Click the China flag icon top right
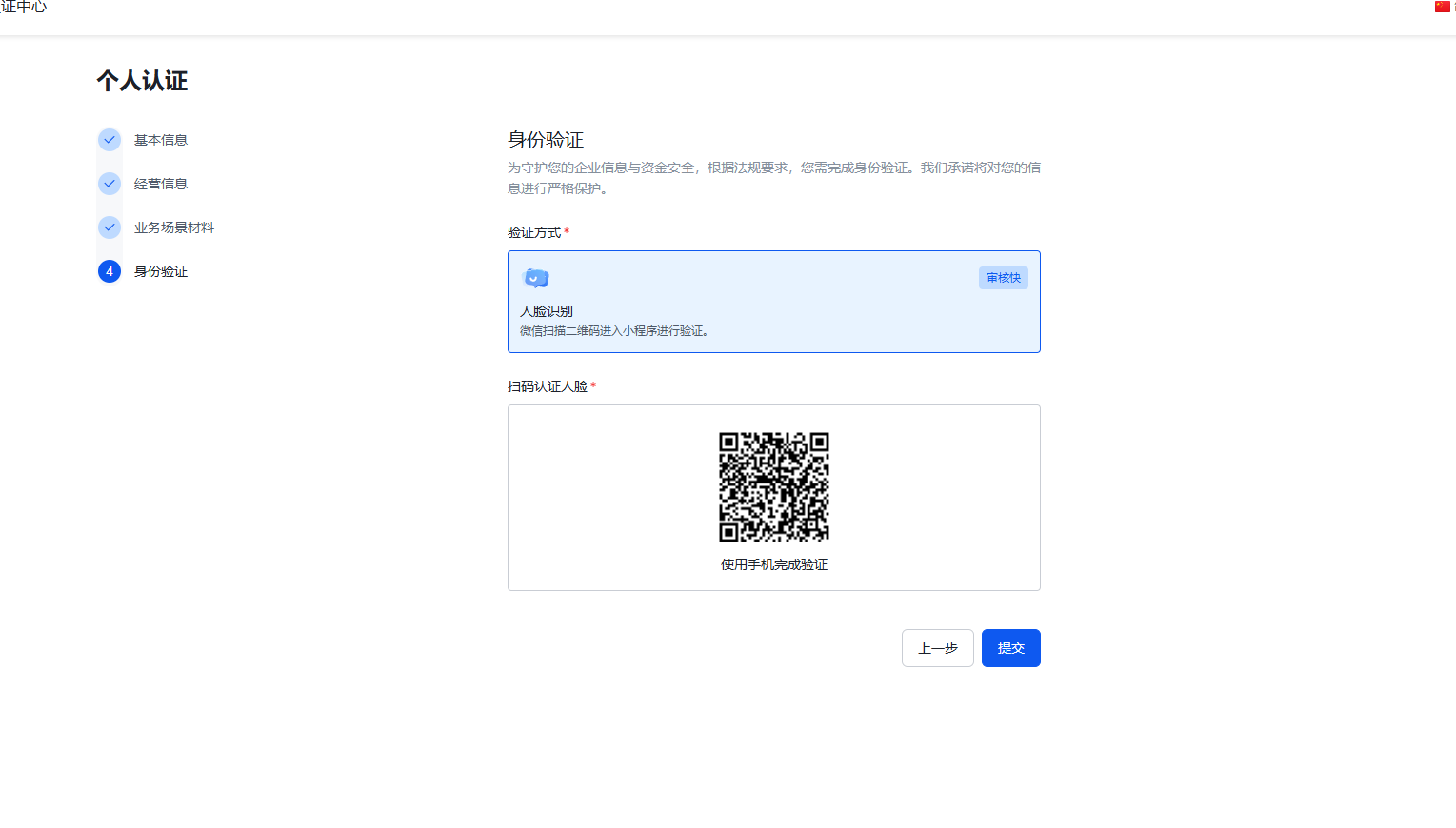1456x828 pixels. pyautogui.click(x=1442, y=7)
